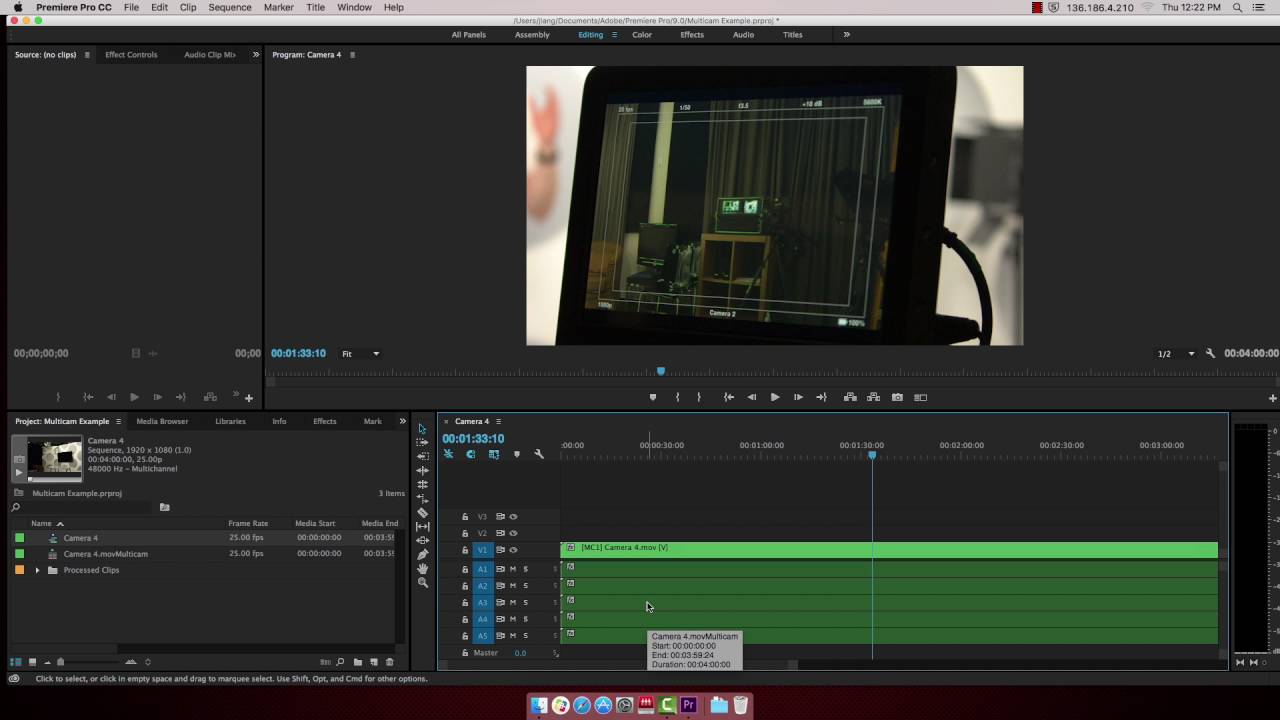Select the Track Select Forward tool
This screenshot has height=720, width=1280.
point(422,442)
